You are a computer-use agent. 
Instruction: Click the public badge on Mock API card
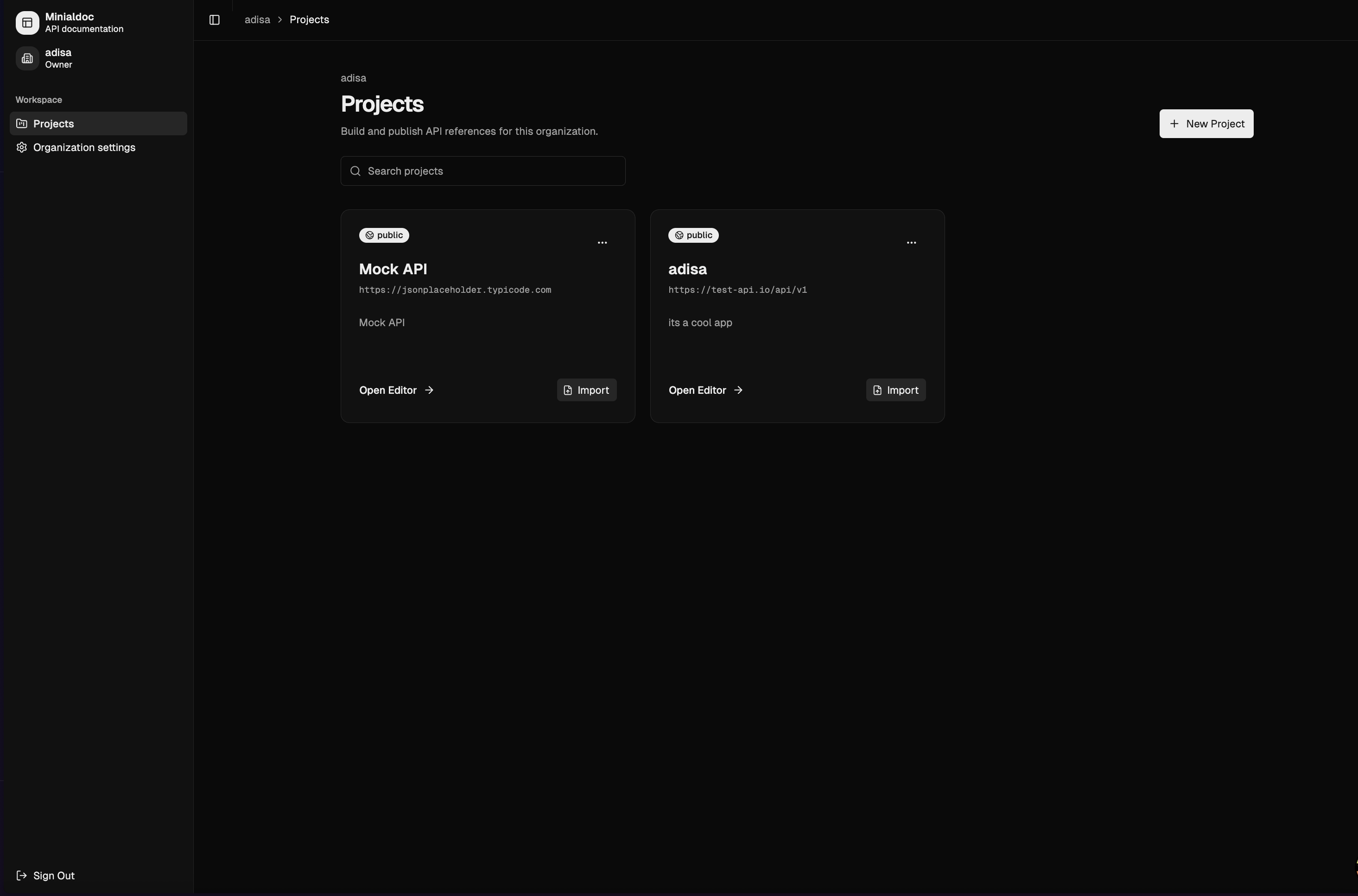click(x=384, y=235)
